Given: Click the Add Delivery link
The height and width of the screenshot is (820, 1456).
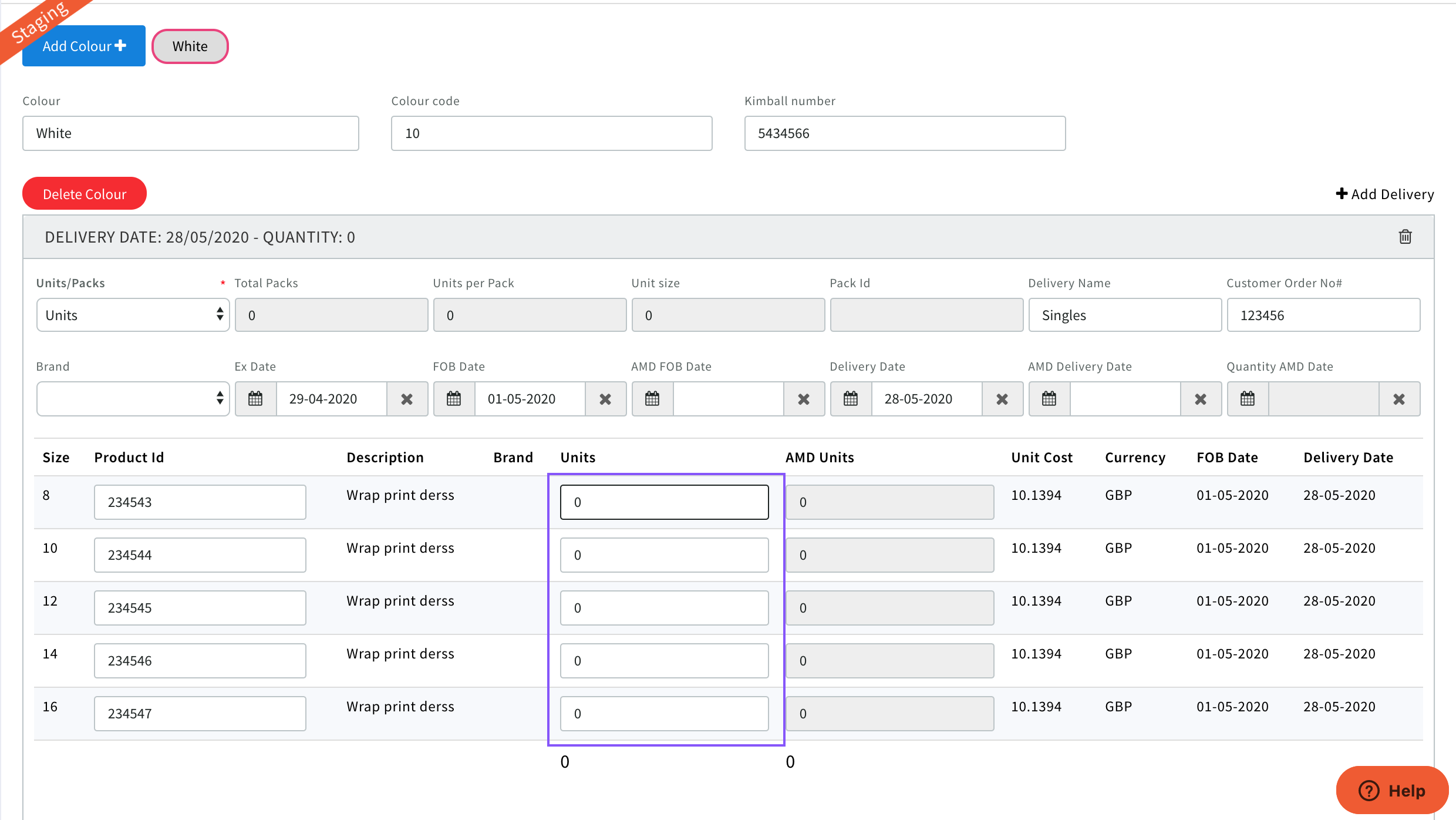Looking at the screenshot, I should [x=1384, y=194].
